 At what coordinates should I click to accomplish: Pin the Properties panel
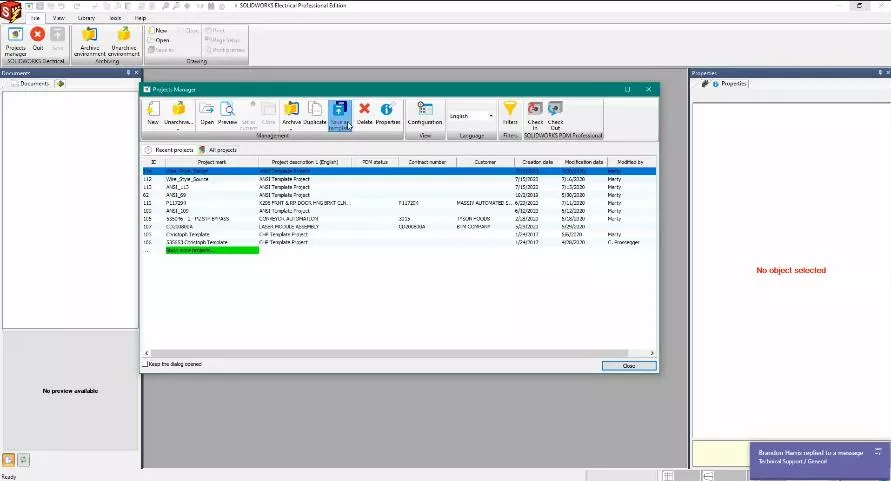point(880,73)
